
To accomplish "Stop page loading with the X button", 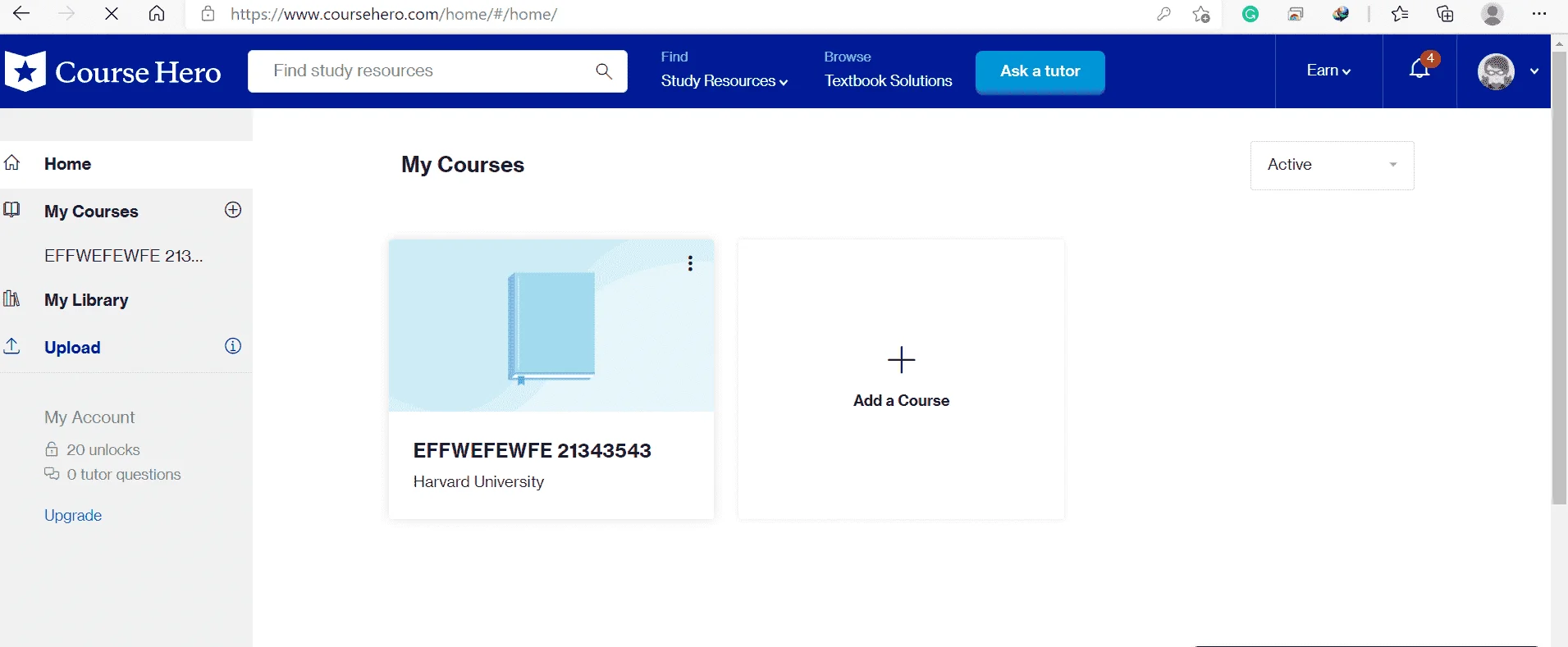I will pos(112,14).
